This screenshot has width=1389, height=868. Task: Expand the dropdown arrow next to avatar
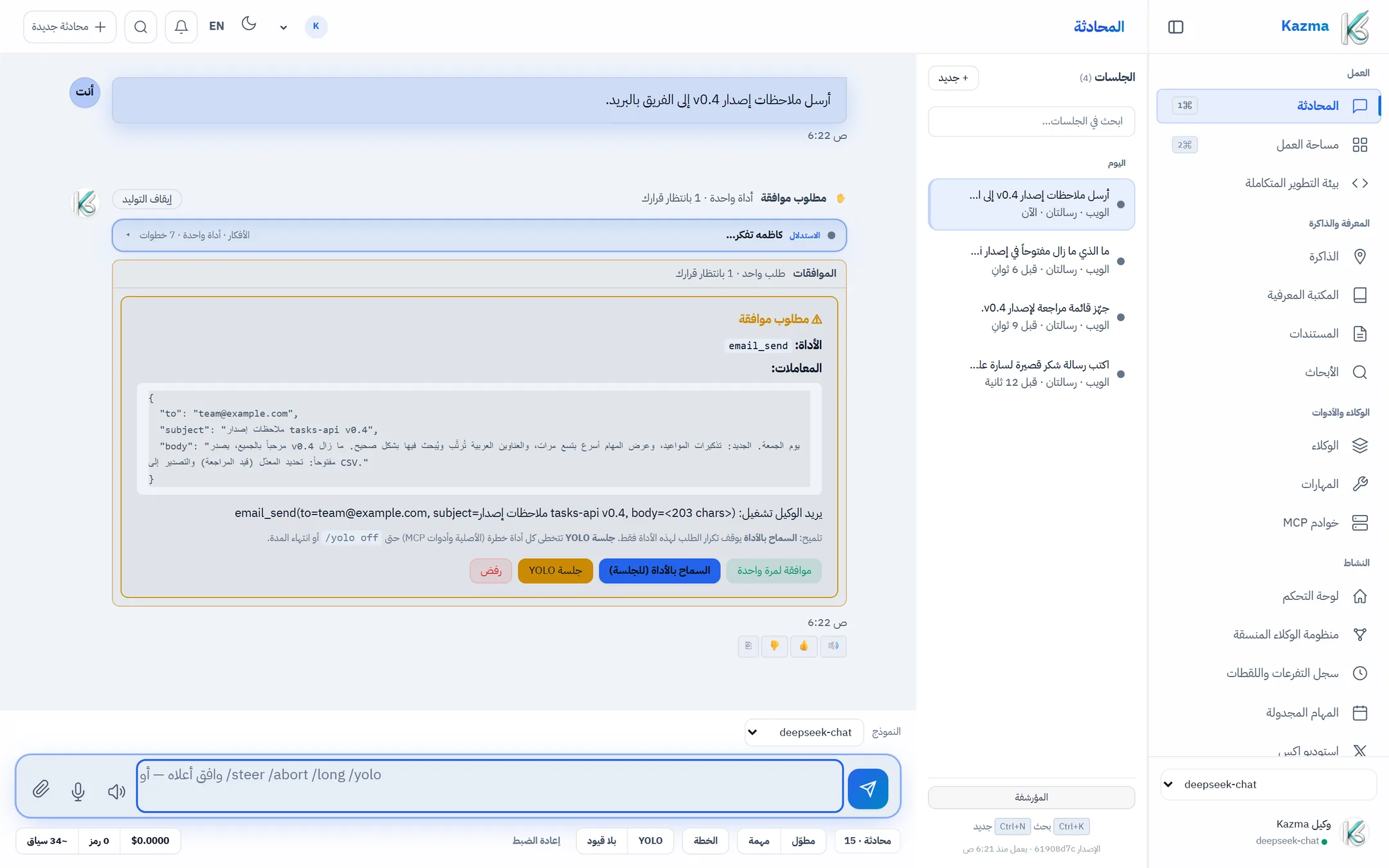click(283, 27)
